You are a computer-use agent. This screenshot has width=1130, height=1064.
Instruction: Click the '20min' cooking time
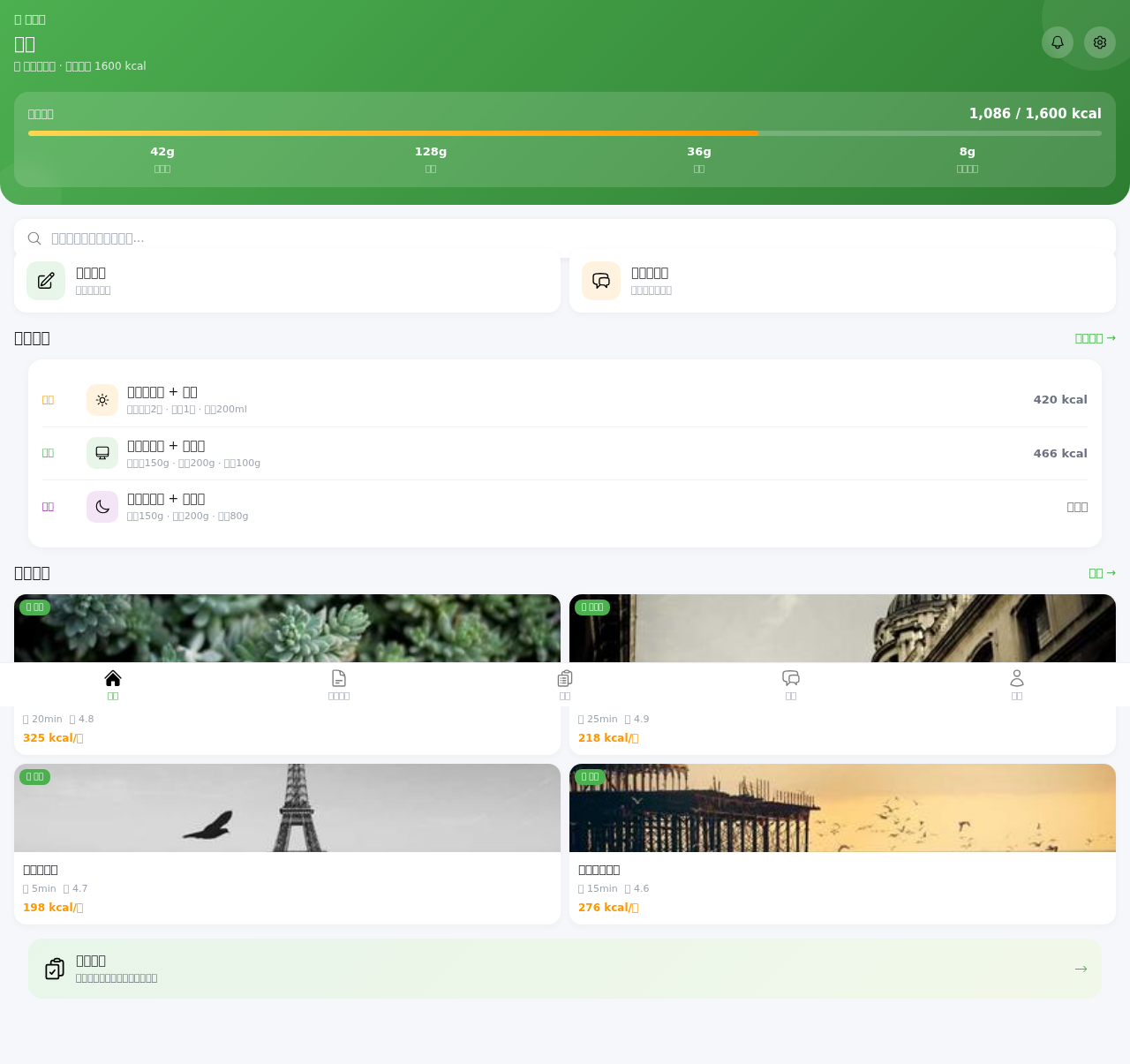point(43,720)
